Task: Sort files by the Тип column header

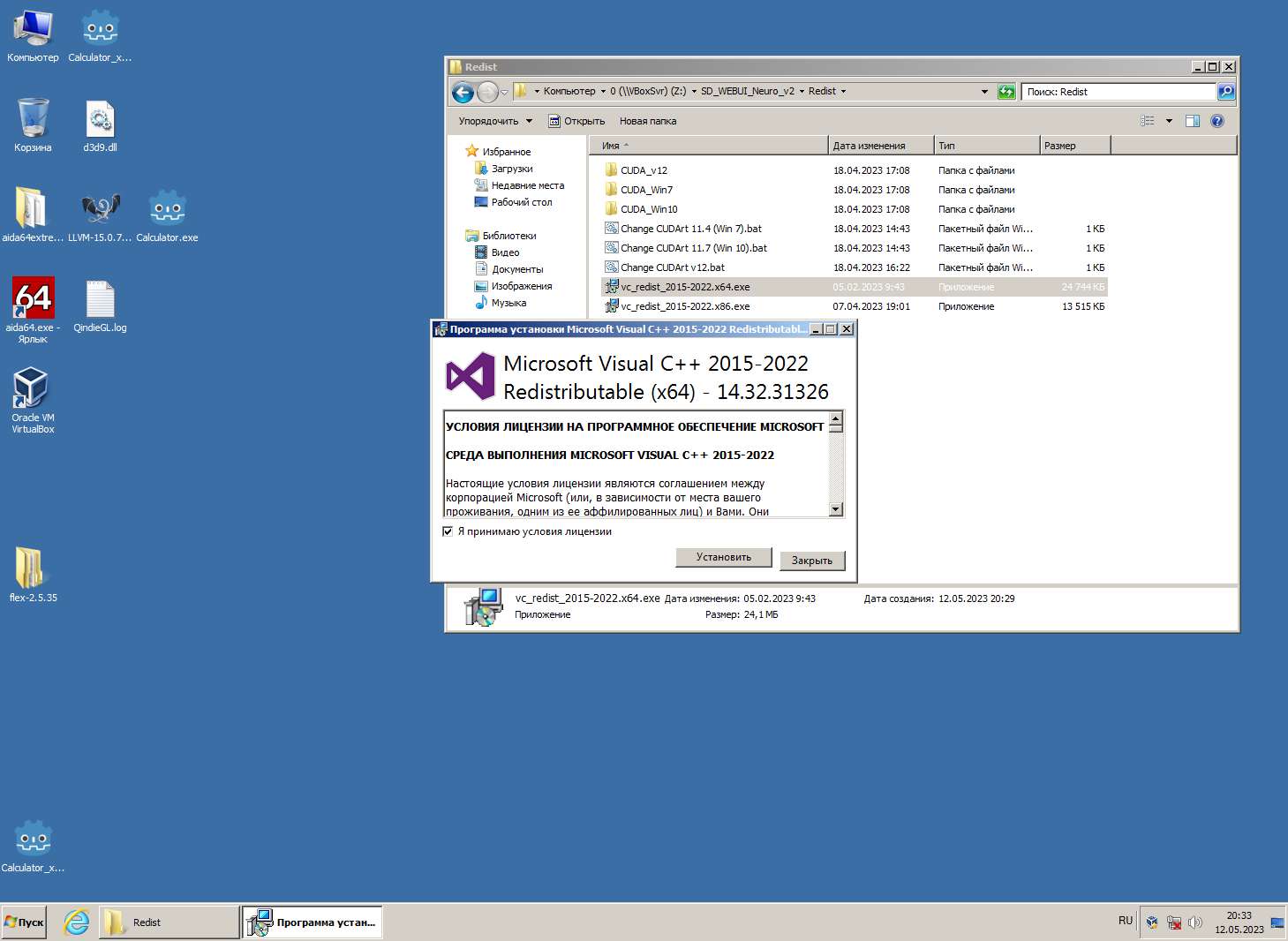Action: tap(987, 146)
